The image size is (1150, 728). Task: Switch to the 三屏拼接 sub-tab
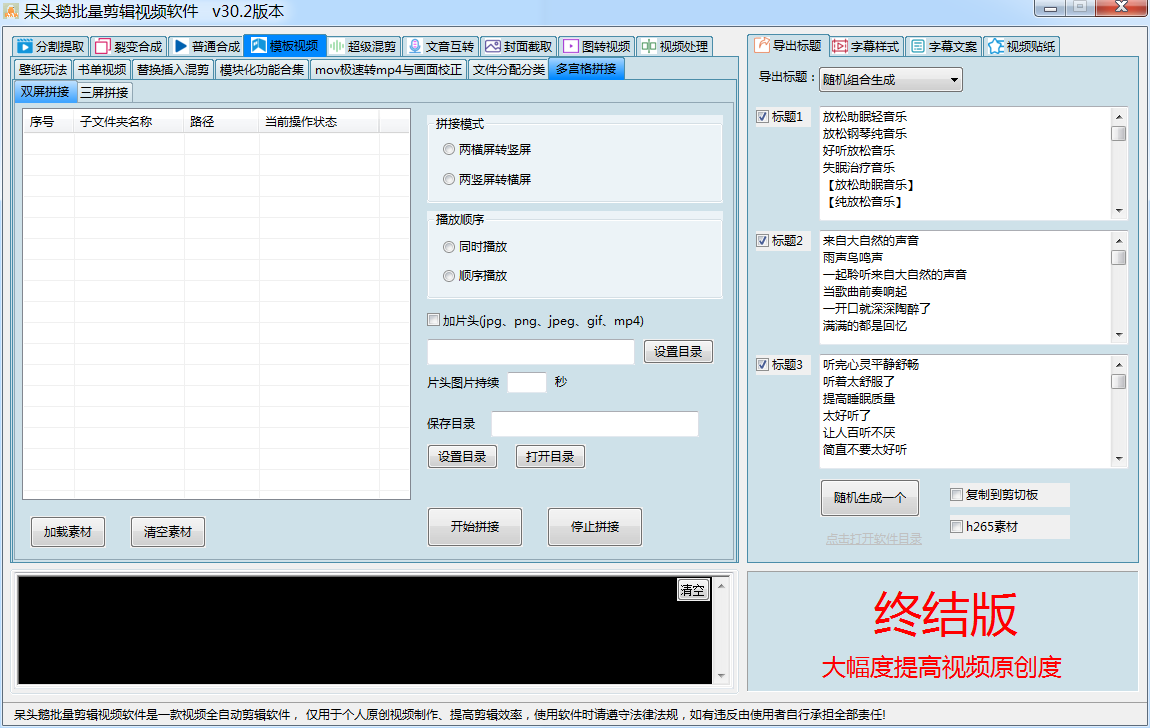pos(104,92)
